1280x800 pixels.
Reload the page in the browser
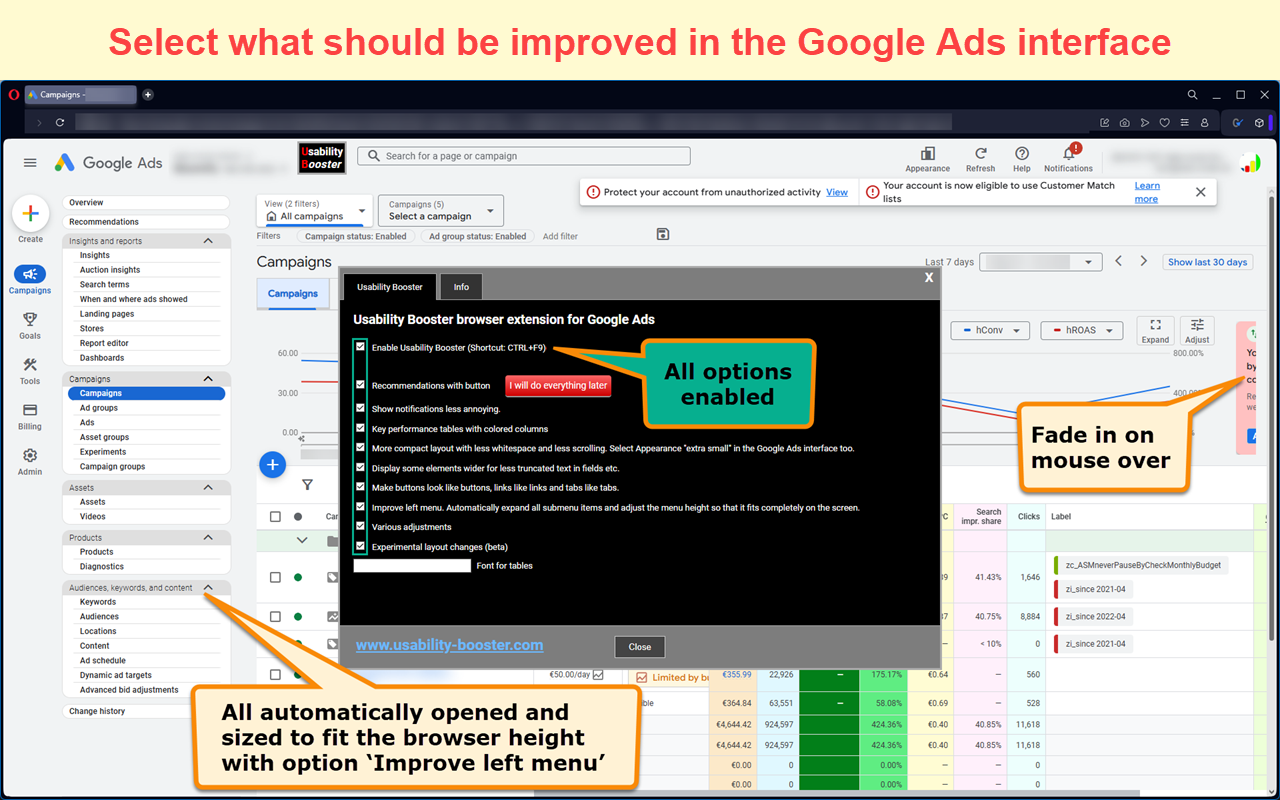point(60,123)
